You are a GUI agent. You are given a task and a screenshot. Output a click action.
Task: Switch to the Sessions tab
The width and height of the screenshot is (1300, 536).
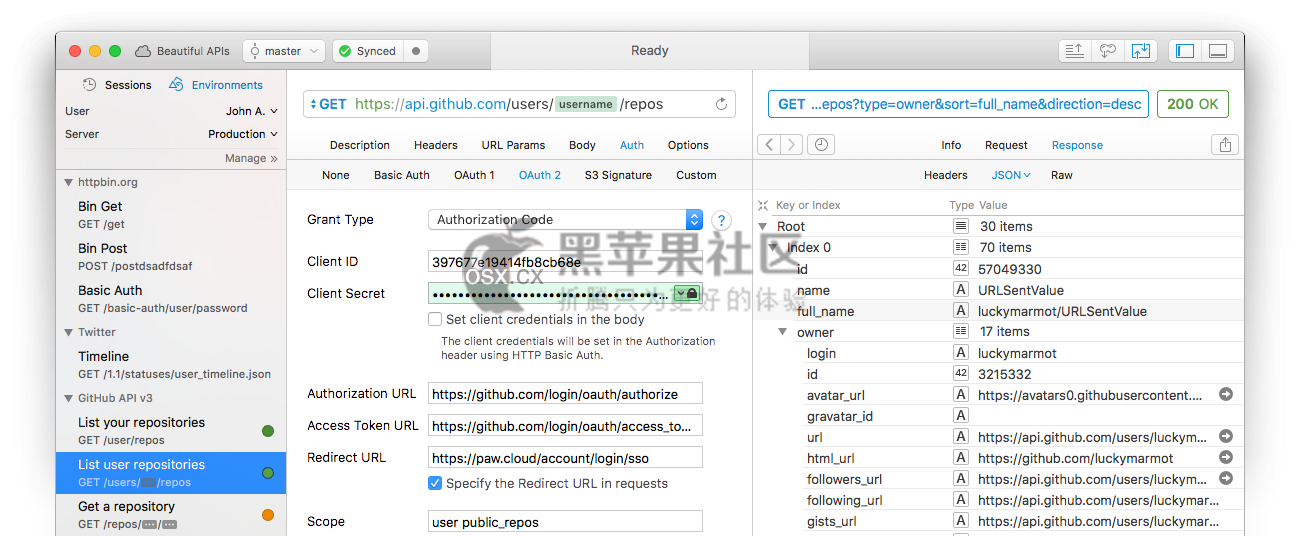(117, 85)
